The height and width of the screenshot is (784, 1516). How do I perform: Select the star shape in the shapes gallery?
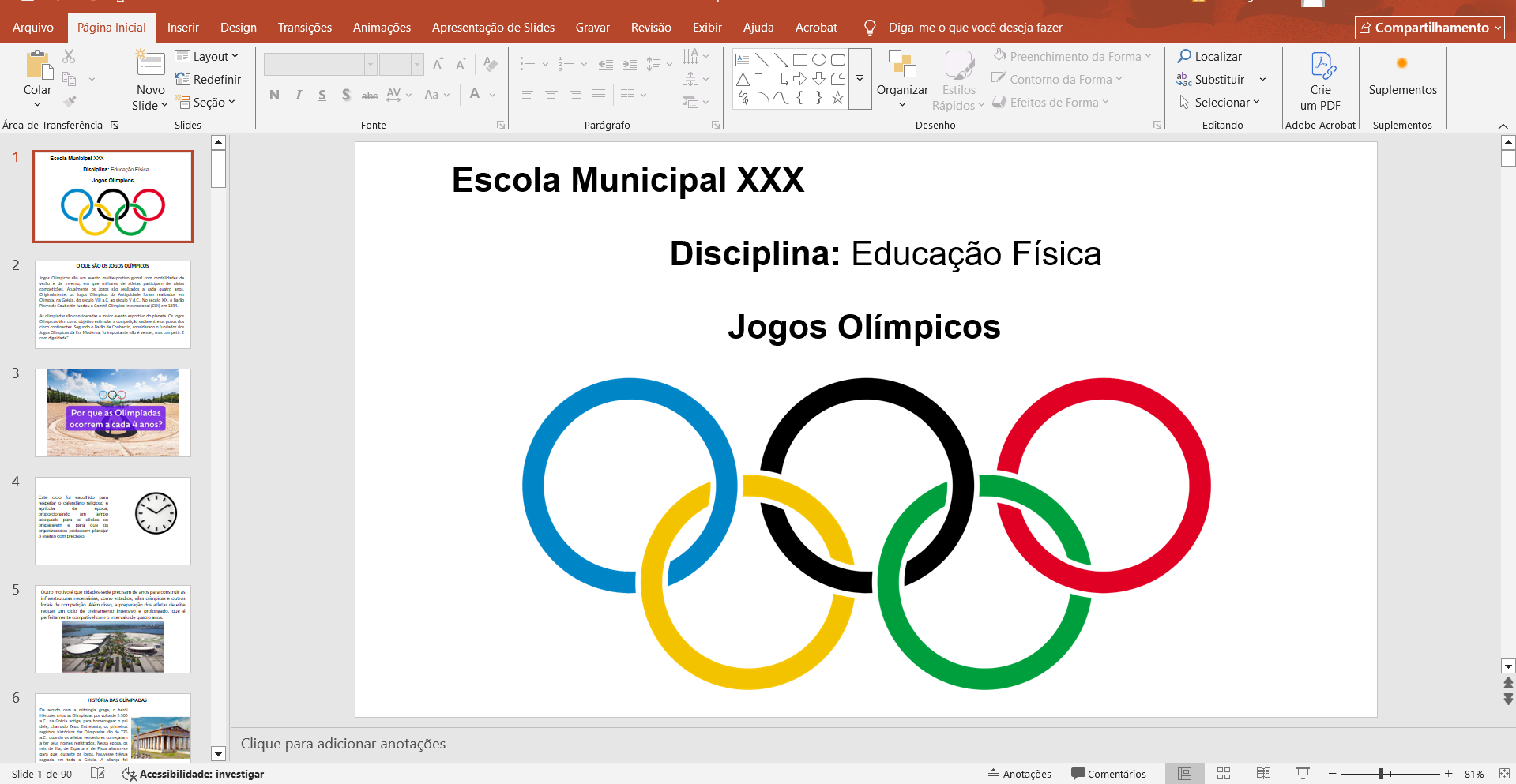click(x=838, y=98)
